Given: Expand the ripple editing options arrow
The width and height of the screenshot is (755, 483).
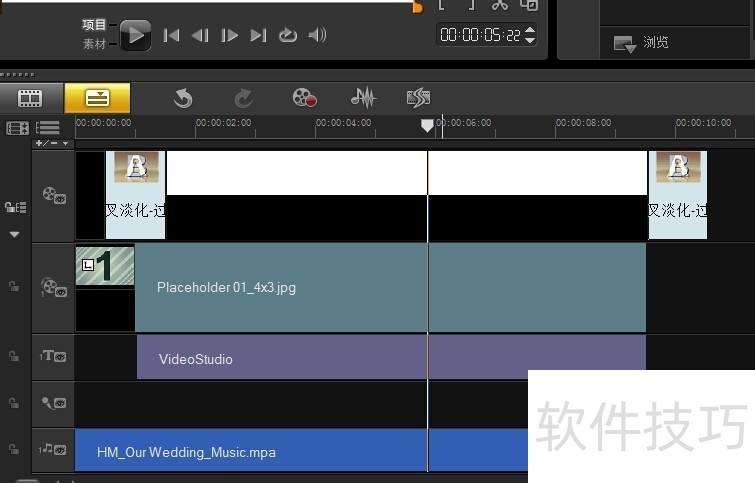Looking at the screenshot, I should click(x=14, y=235).
